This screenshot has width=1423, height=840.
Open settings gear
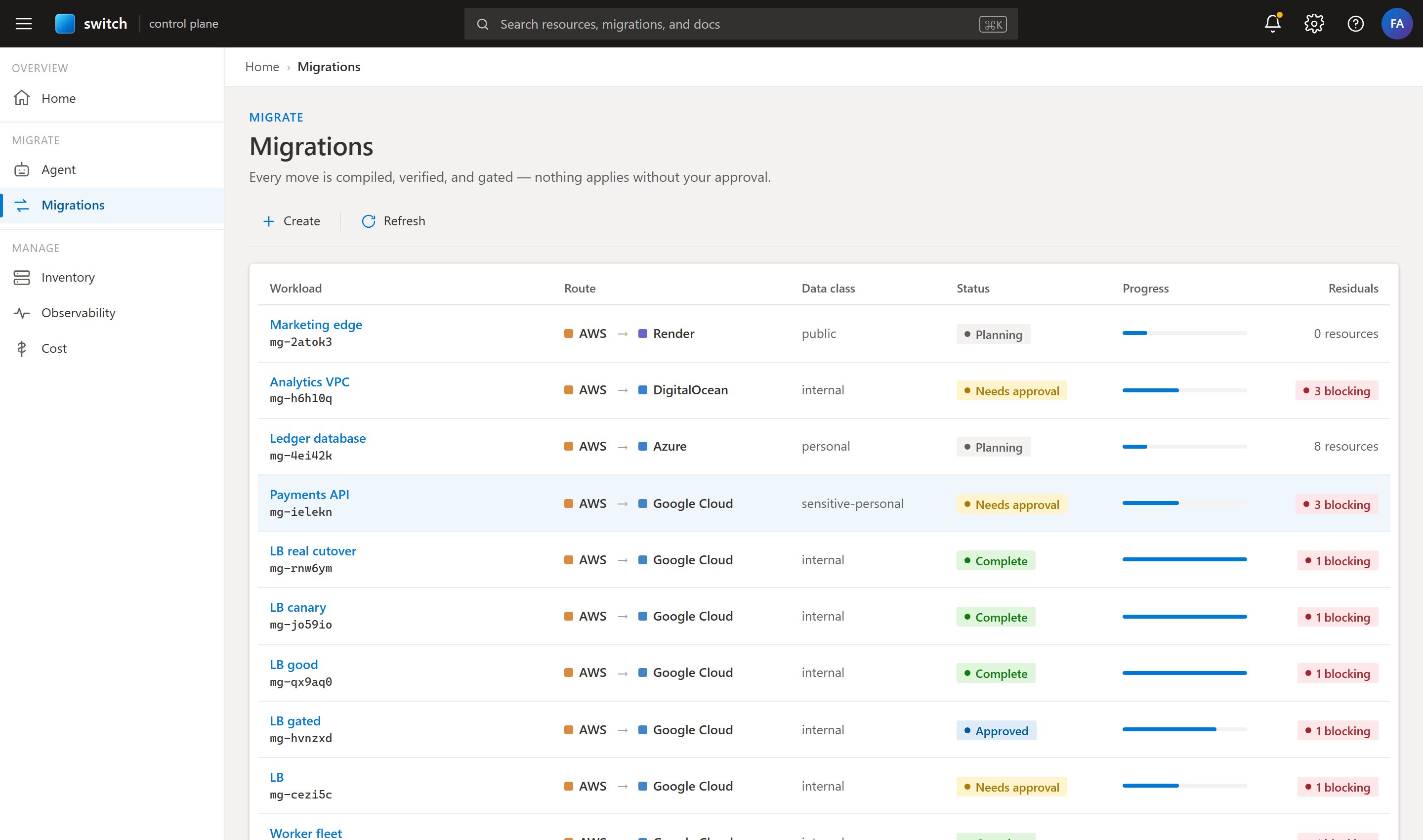1314,24
